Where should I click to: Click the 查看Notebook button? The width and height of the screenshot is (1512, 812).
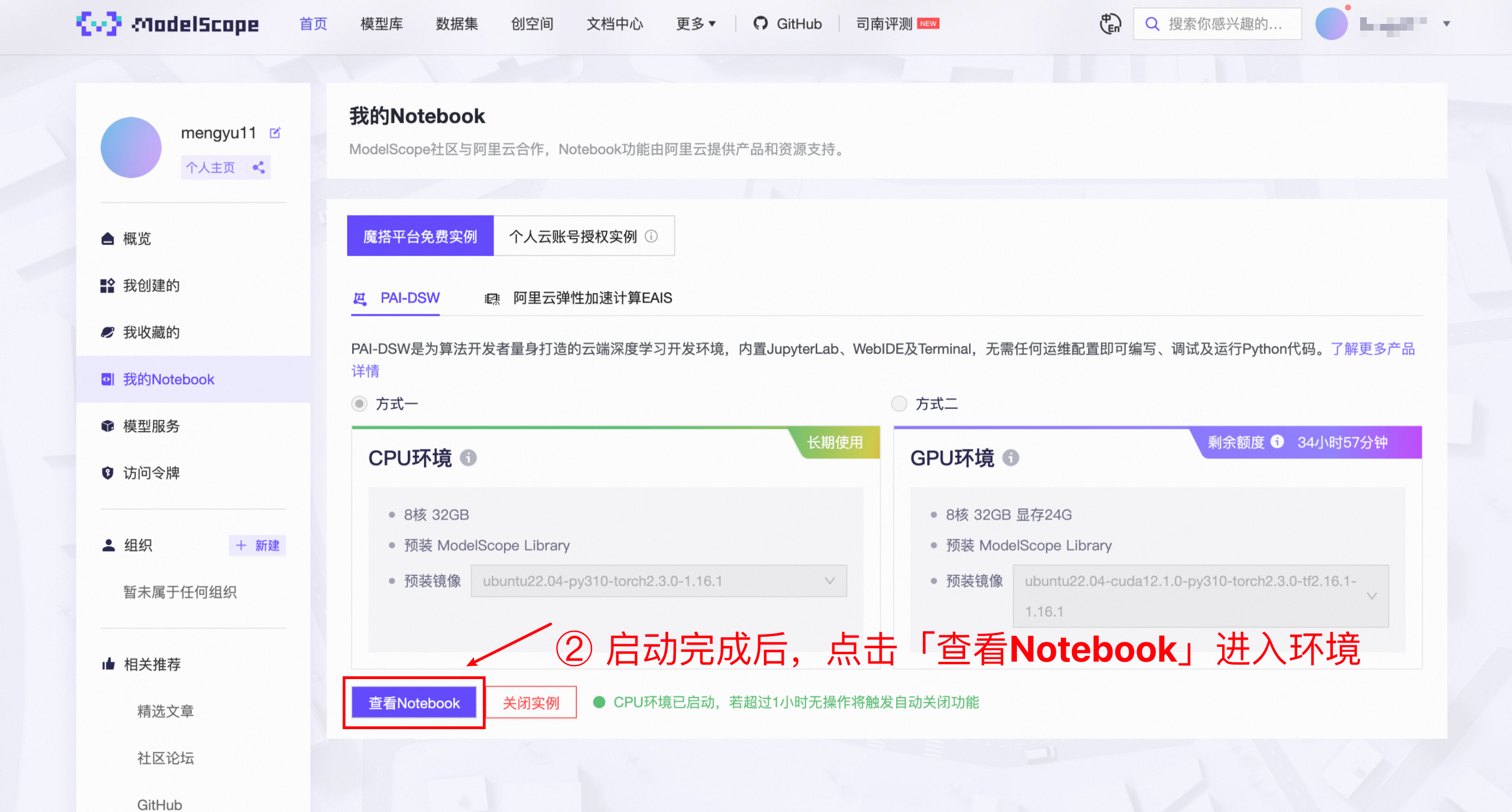tap(414, 702)
